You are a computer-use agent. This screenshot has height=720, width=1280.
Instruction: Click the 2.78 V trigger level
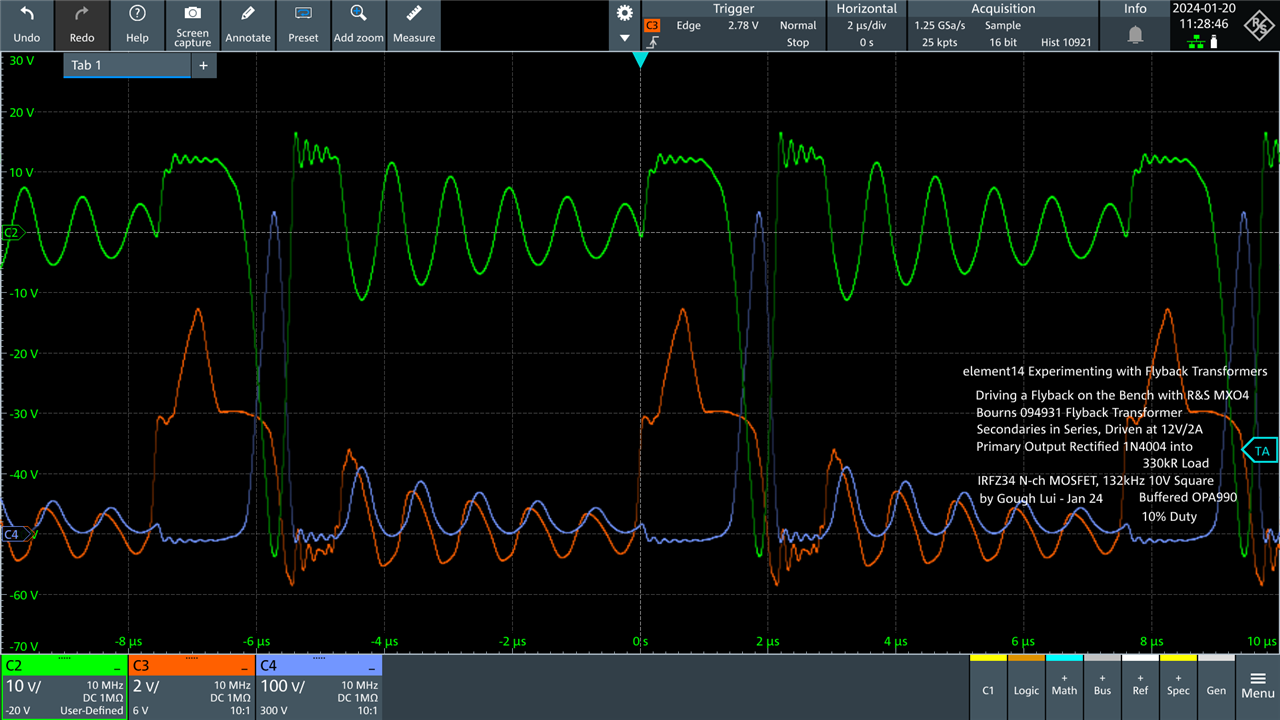(x=745, y=26)
